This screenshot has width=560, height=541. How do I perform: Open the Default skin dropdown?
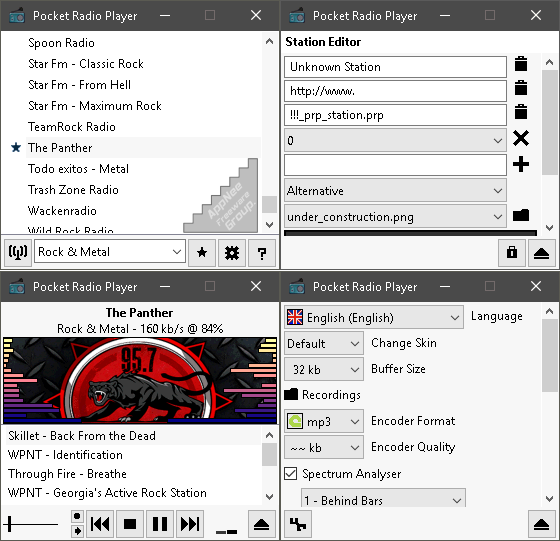click(324, 343)
